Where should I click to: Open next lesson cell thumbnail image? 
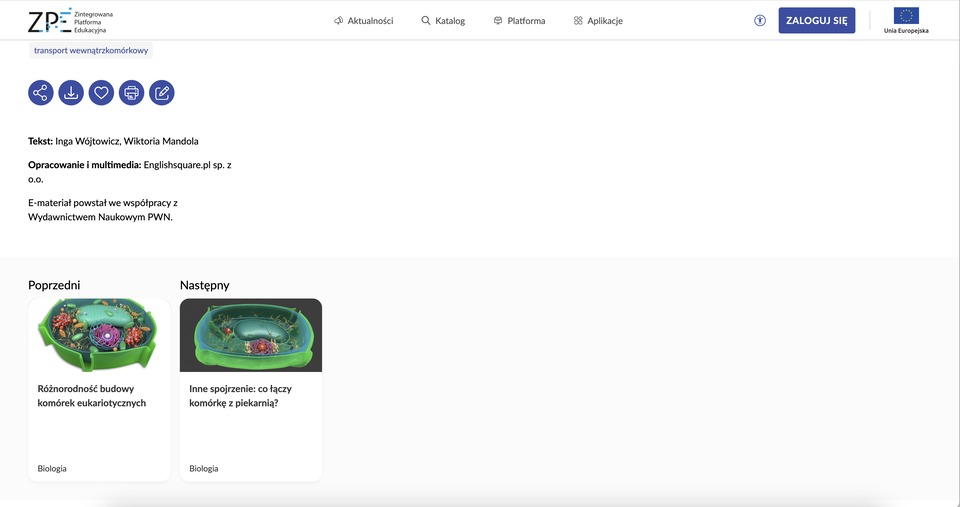click(251, 335)
